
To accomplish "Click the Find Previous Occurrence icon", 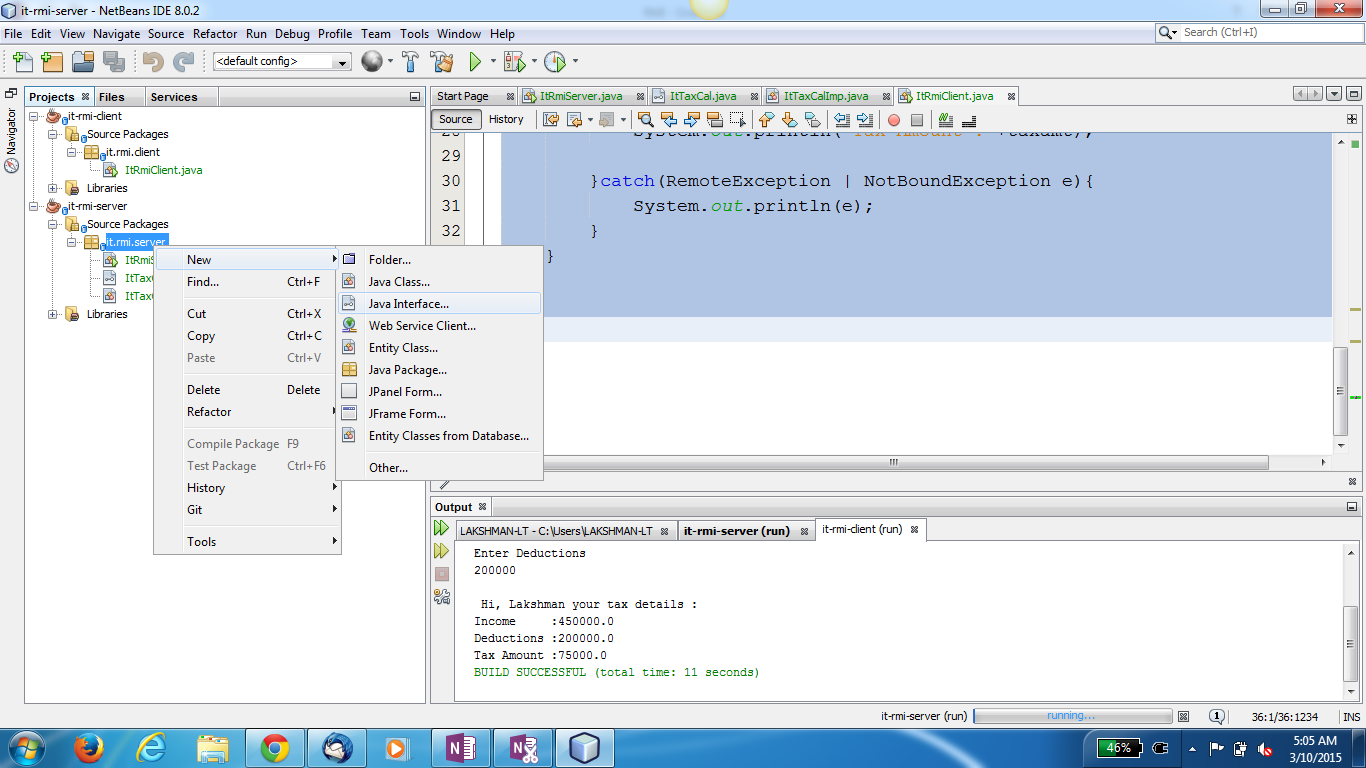I will [x=669, y=120].
